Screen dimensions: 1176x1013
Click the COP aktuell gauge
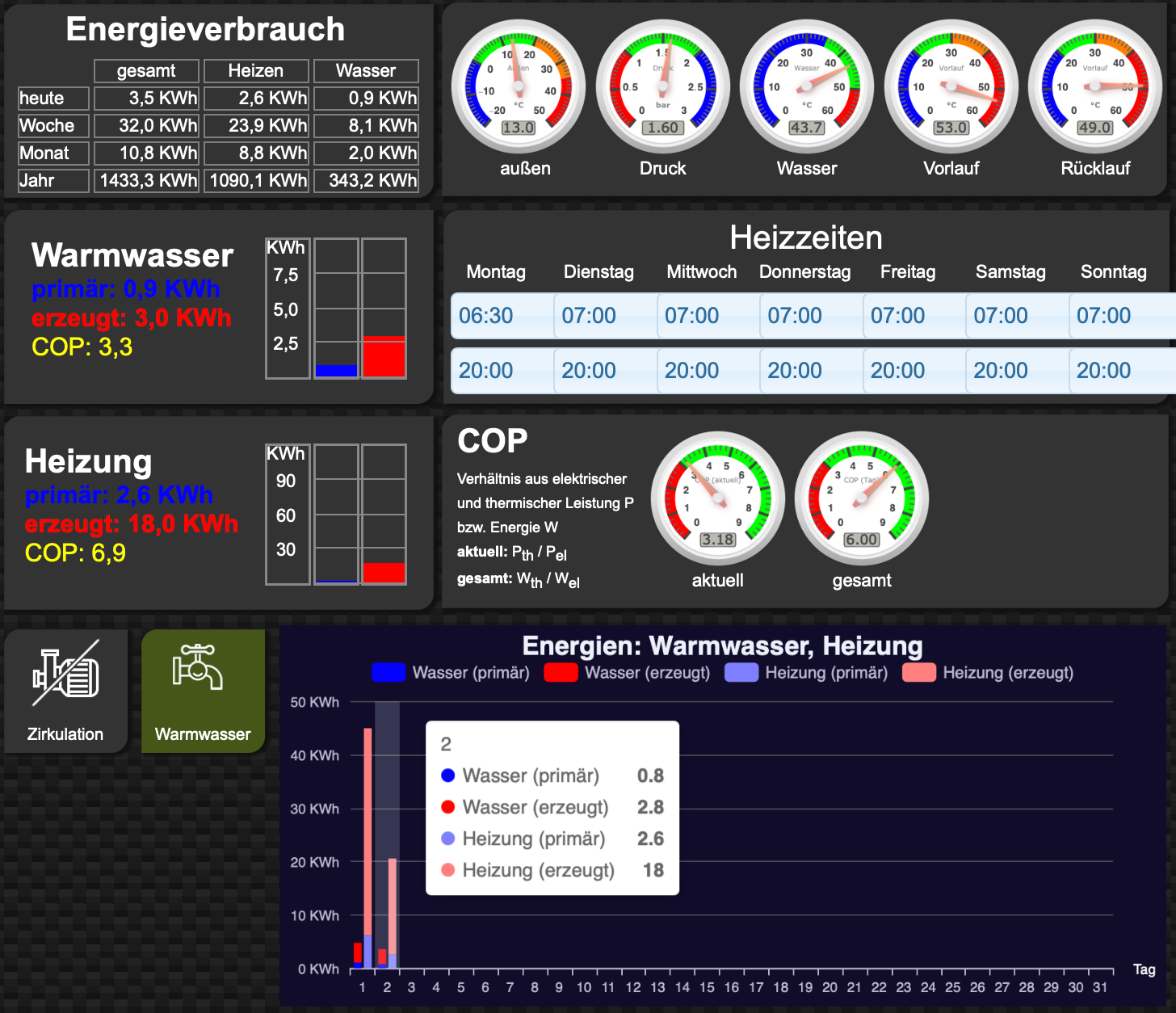click(x=717, y=498)
